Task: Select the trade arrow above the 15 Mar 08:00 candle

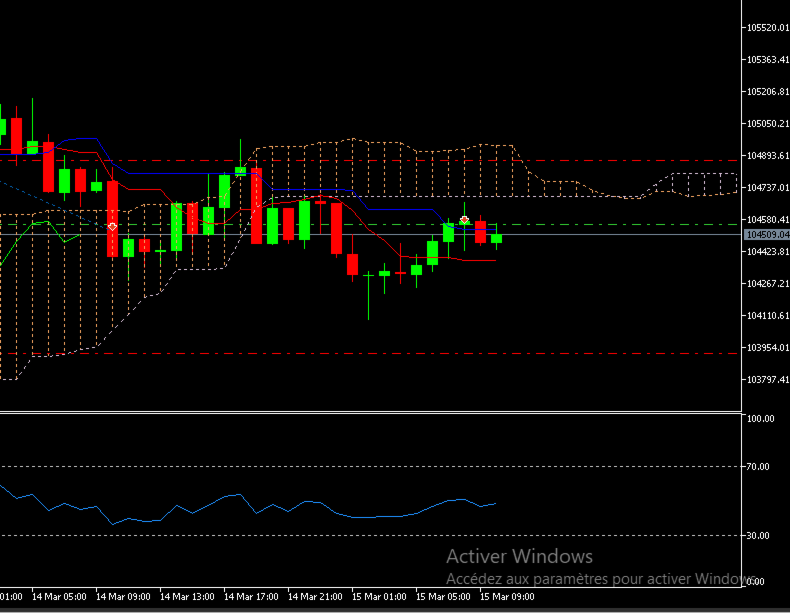Action: [464, 220]
